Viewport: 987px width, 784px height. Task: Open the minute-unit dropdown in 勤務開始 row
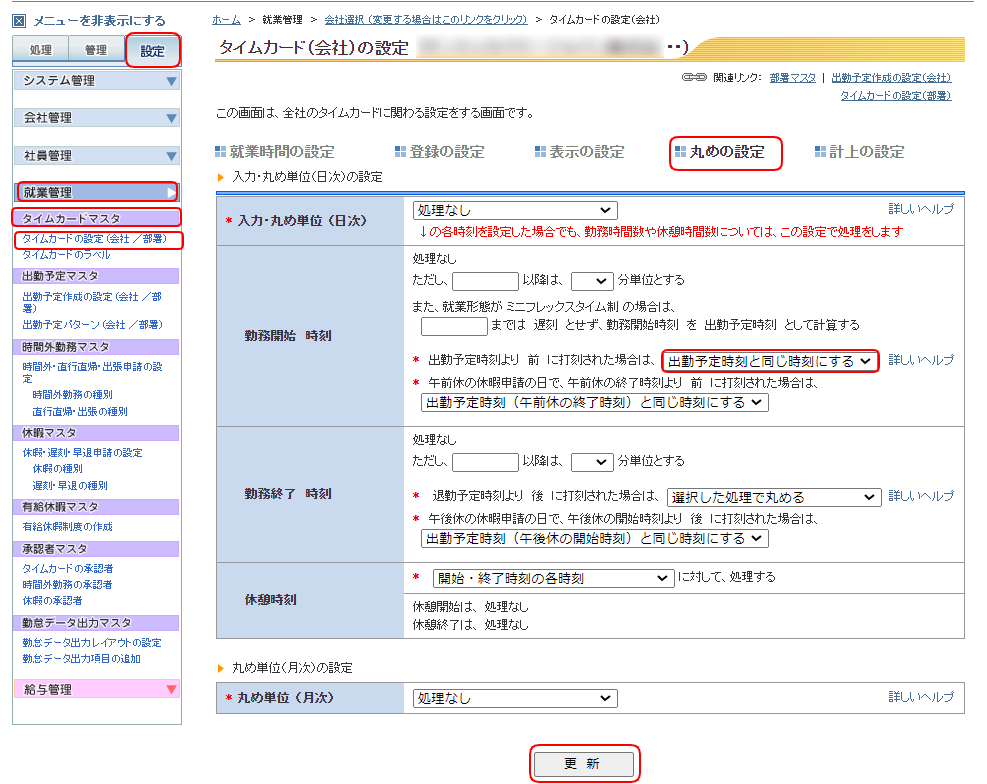(592, 281)
